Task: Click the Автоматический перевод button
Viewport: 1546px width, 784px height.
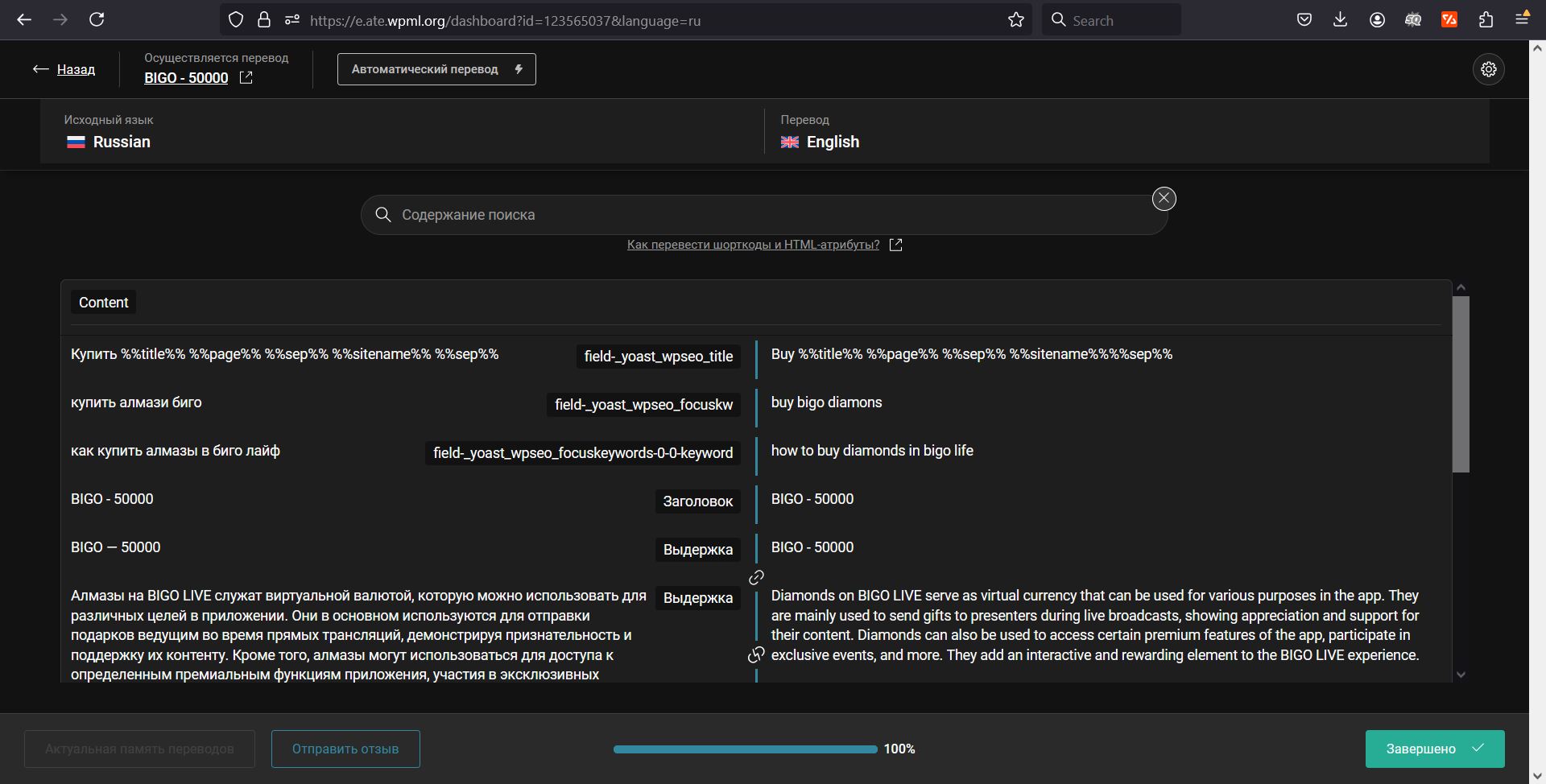Action: coord(436,69)
